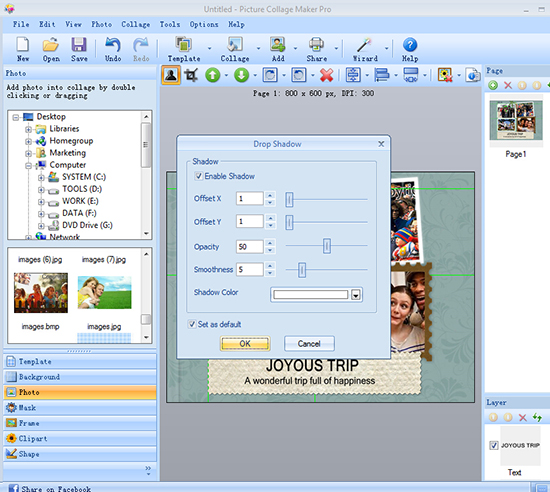
Task: Open the File menu
Action: pos(21,24)
